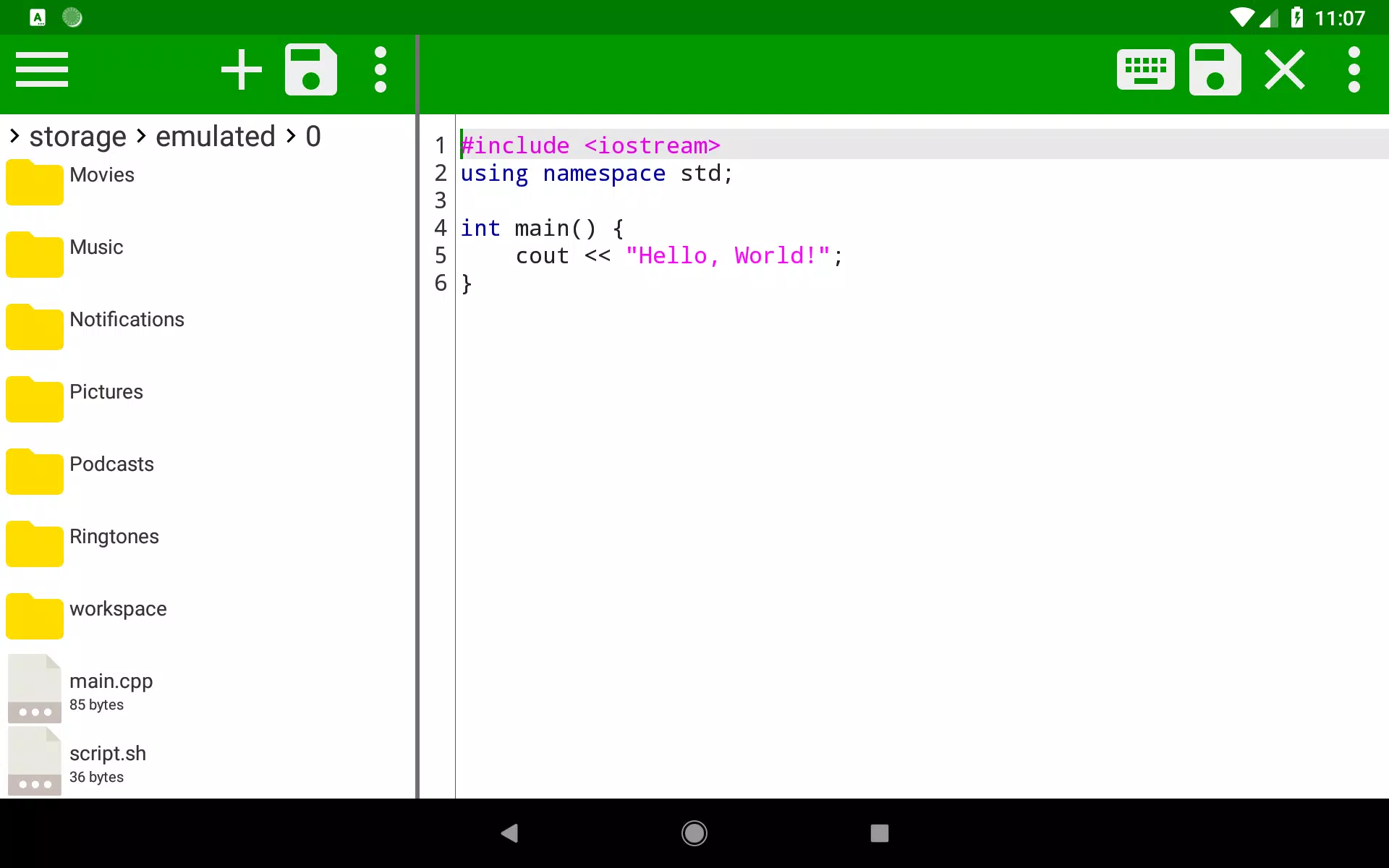Tap the plus icon to create new file
The height and width of the screenshot is (868, 1389).
pyautogui.click(x=242, y=69)
